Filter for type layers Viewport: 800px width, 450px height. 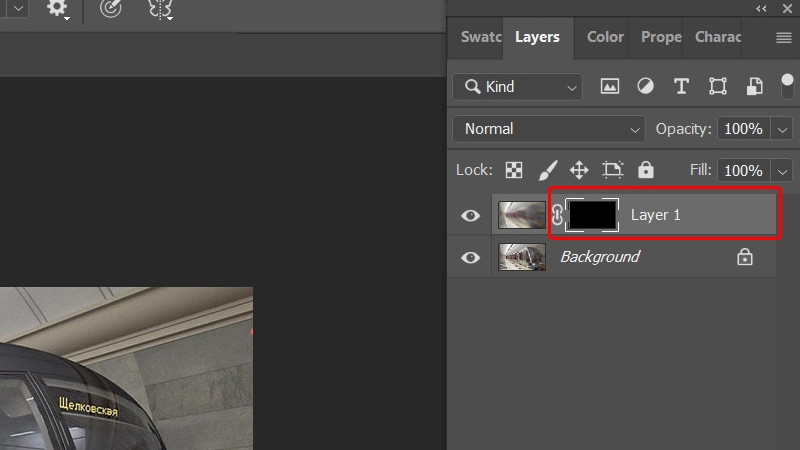(x=681, y=86)
